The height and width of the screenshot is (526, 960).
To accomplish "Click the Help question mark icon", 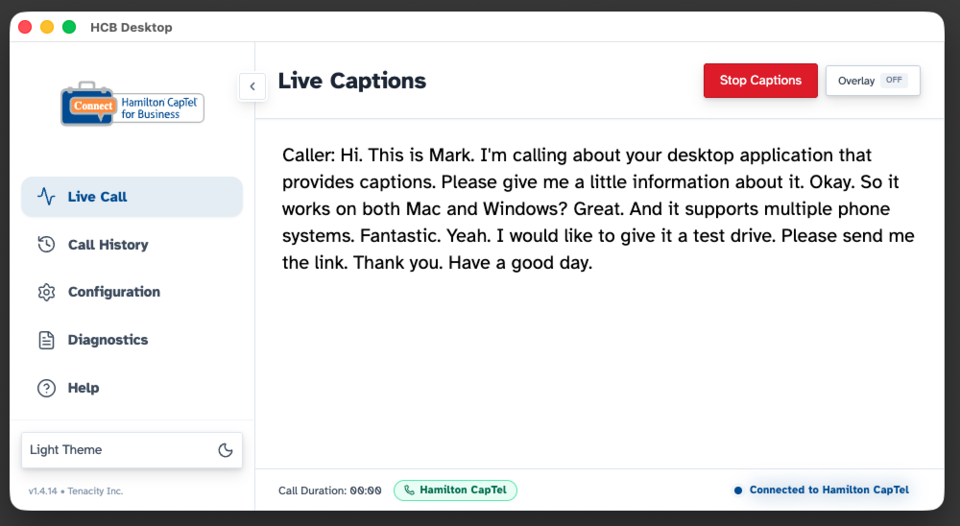I will tap(47, 388).
